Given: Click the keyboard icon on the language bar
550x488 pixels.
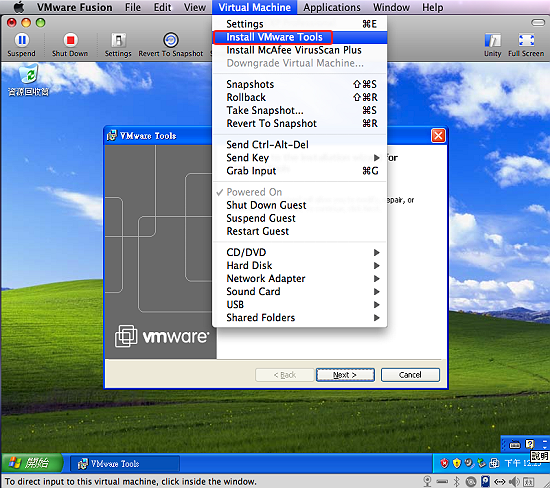Looking at the screenshot, I should [515, 444].
